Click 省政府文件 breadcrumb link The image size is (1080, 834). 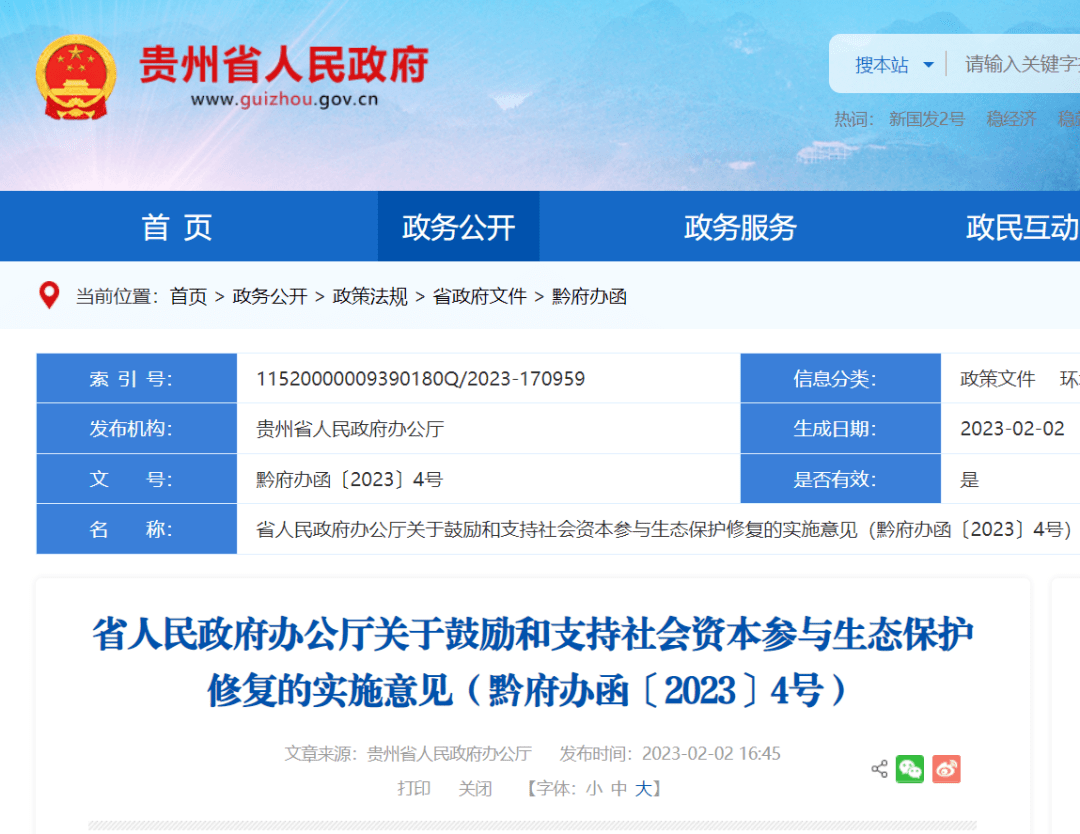point(479,296)
